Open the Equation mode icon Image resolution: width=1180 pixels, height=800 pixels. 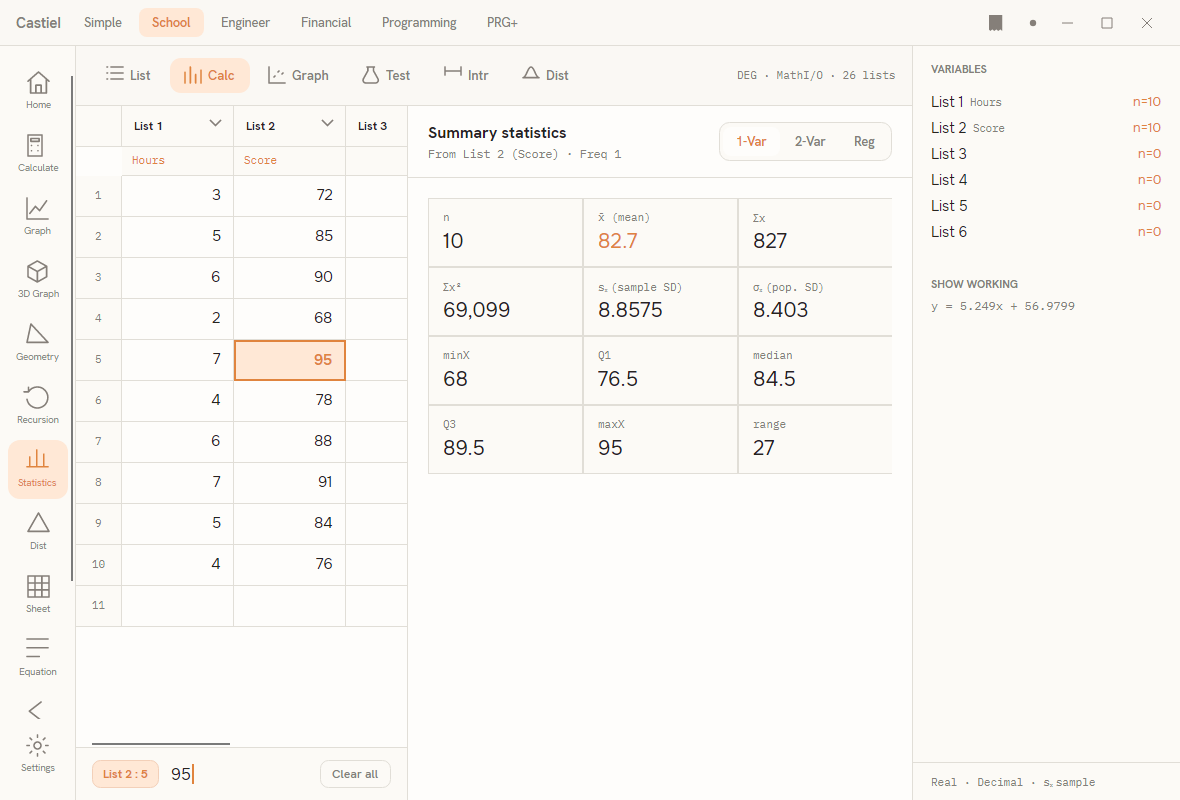point(38,658)
